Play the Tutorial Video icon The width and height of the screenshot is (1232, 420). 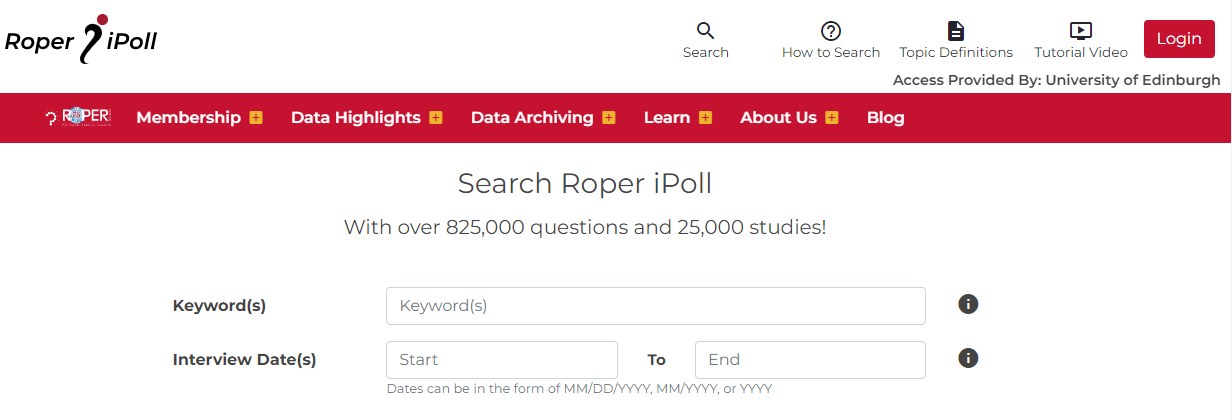1081,31
